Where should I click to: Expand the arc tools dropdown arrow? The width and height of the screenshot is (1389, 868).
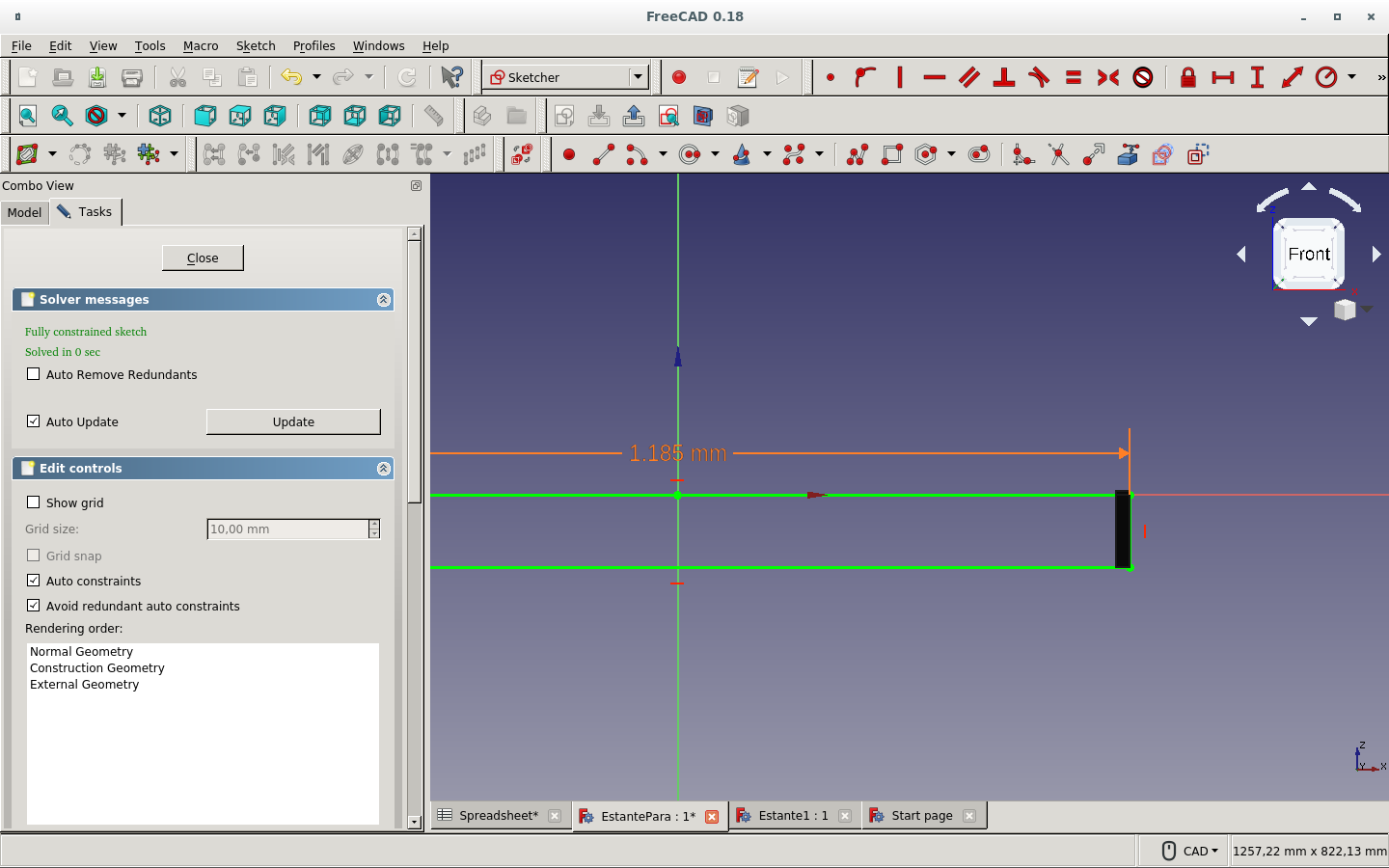click(x=663, y=154)
